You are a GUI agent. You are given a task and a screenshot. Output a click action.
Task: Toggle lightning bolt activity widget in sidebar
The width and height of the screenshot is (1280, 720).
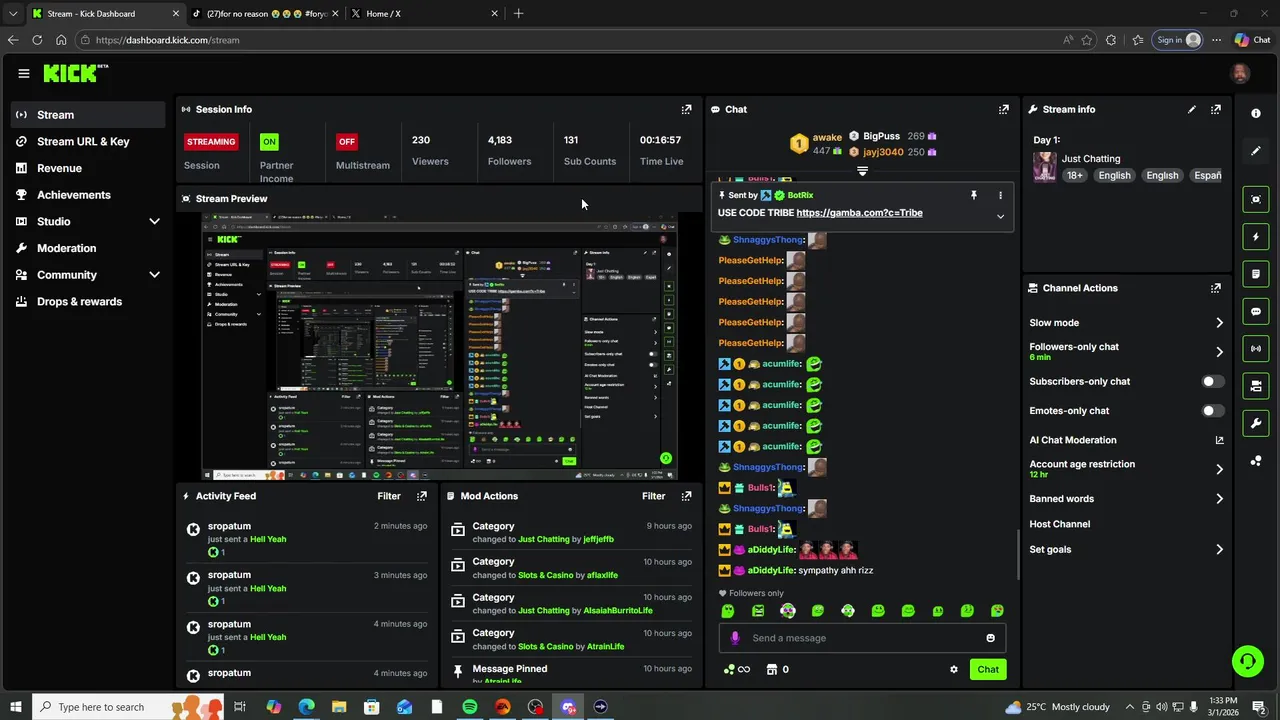click(x=1256, y=237)
